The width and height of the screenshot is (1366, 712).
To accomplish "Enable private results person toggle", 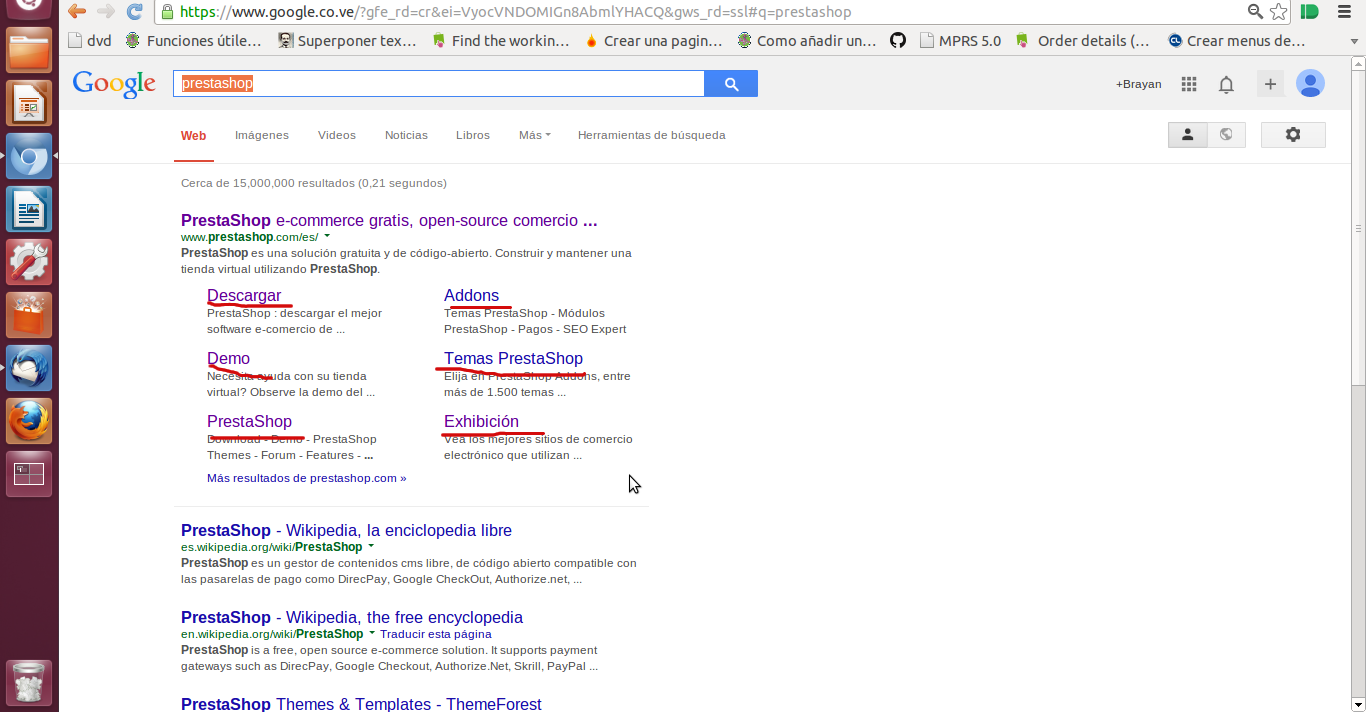I will 1187,134.
